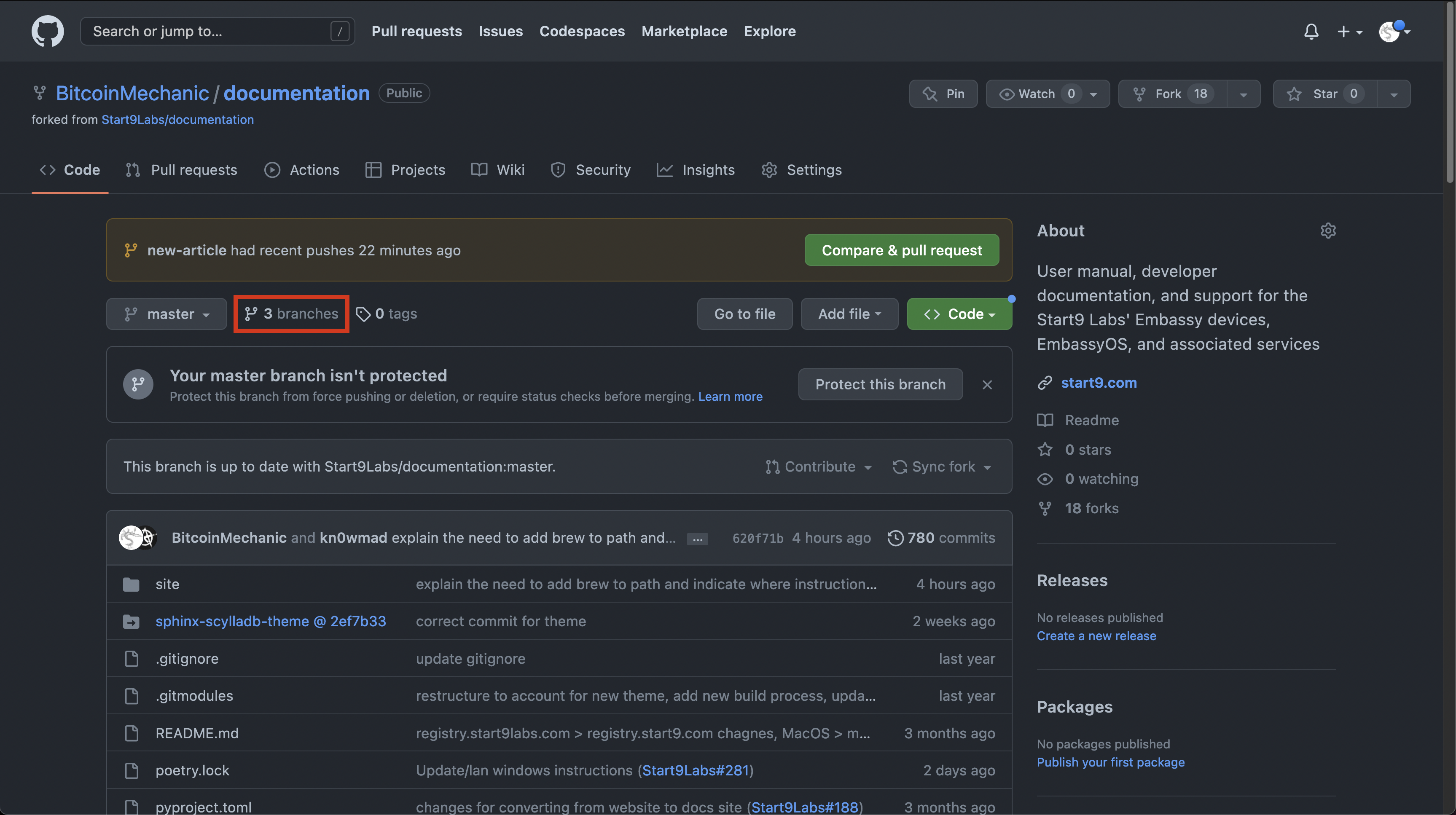Open the Start9Labs/documentation parent link

[177, 120]
